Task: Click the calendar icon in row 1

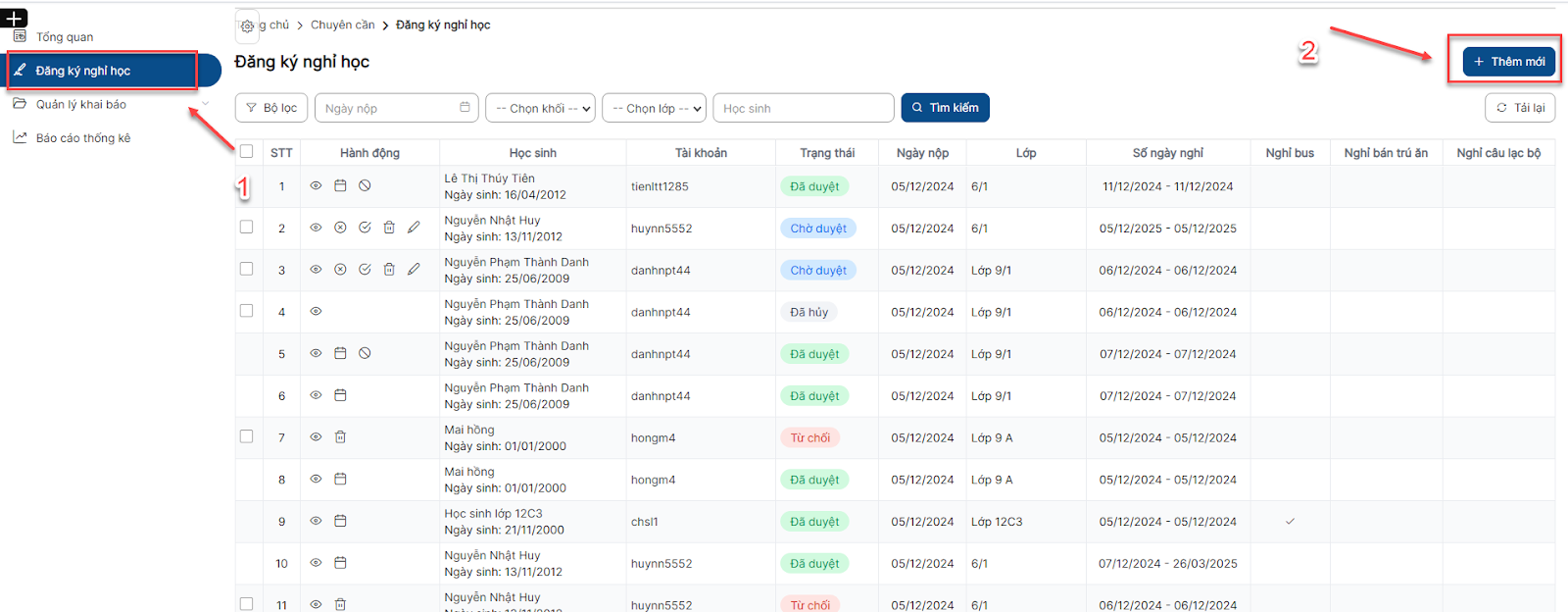Action: pos(340,185)
